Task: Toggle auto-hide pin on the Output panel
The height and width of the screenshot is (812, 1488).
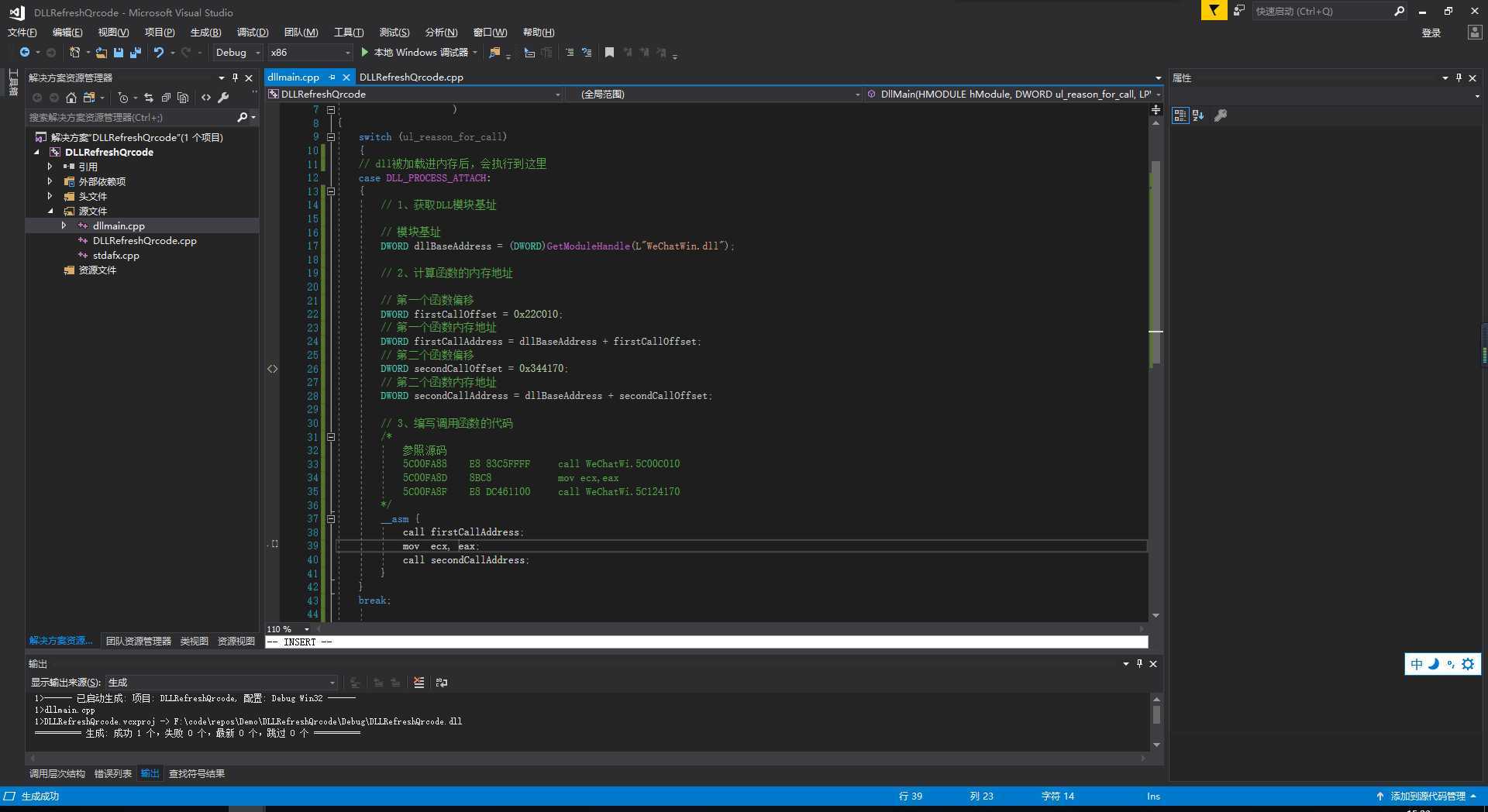Action: point(1139,663)
